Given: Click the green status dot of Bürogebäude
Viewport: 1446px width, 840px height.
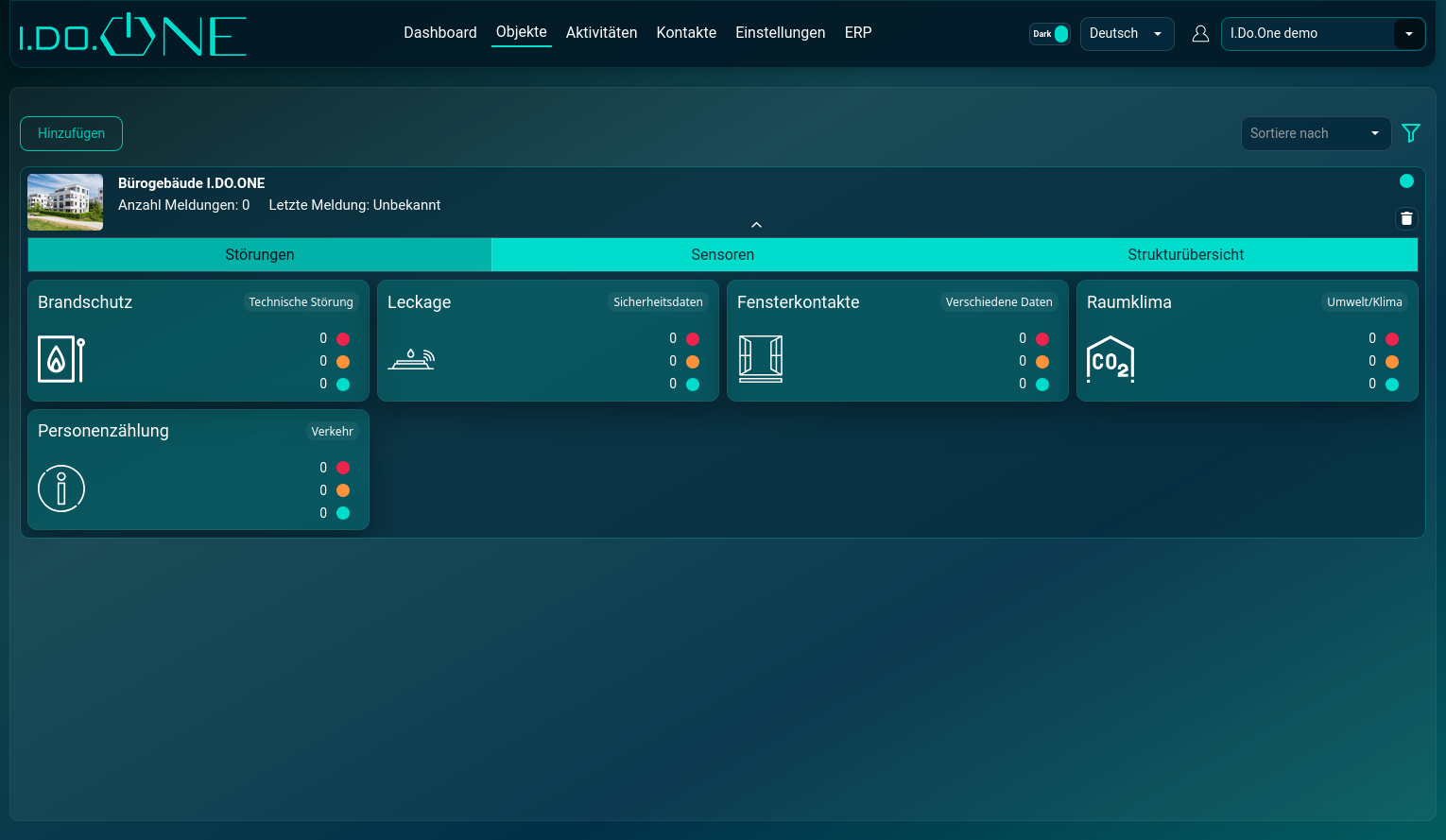Looking at the screenshot, I should (x=1406, y=180).
